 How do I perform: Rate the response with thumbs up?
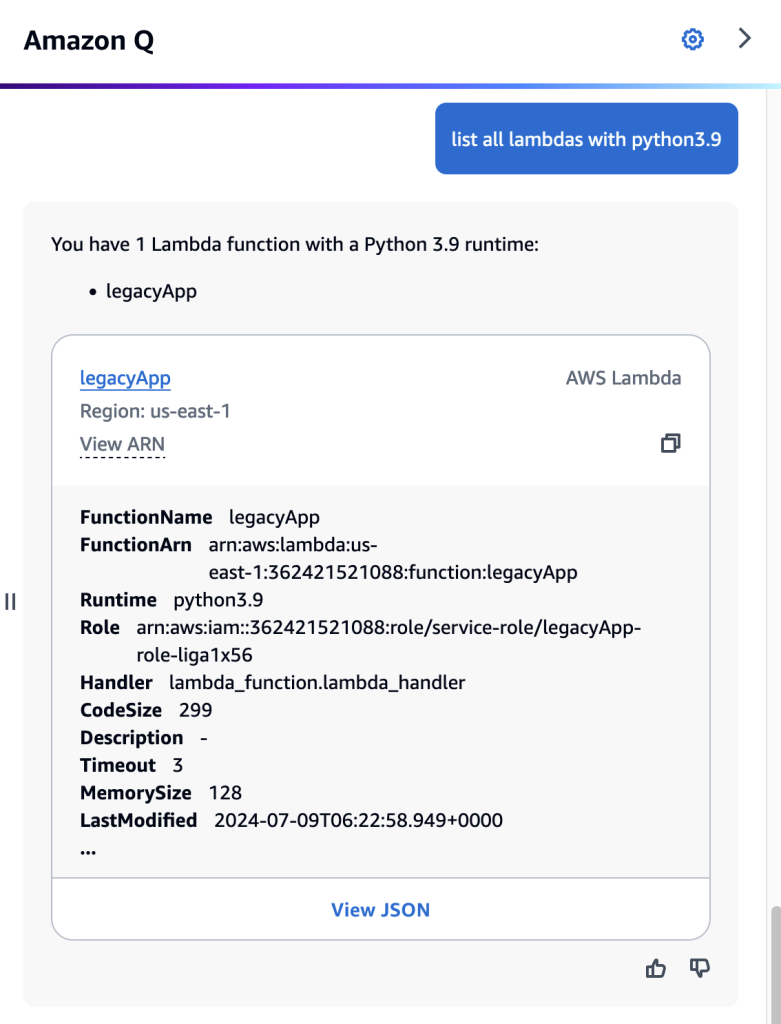pyautogui.click(x=656, y=968)
